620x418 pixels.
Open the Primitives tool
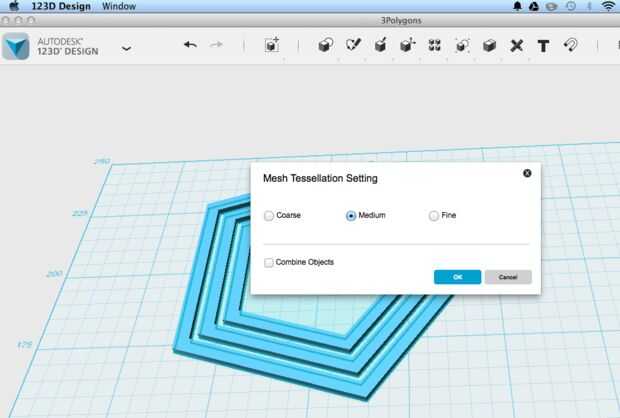[325, 45]
